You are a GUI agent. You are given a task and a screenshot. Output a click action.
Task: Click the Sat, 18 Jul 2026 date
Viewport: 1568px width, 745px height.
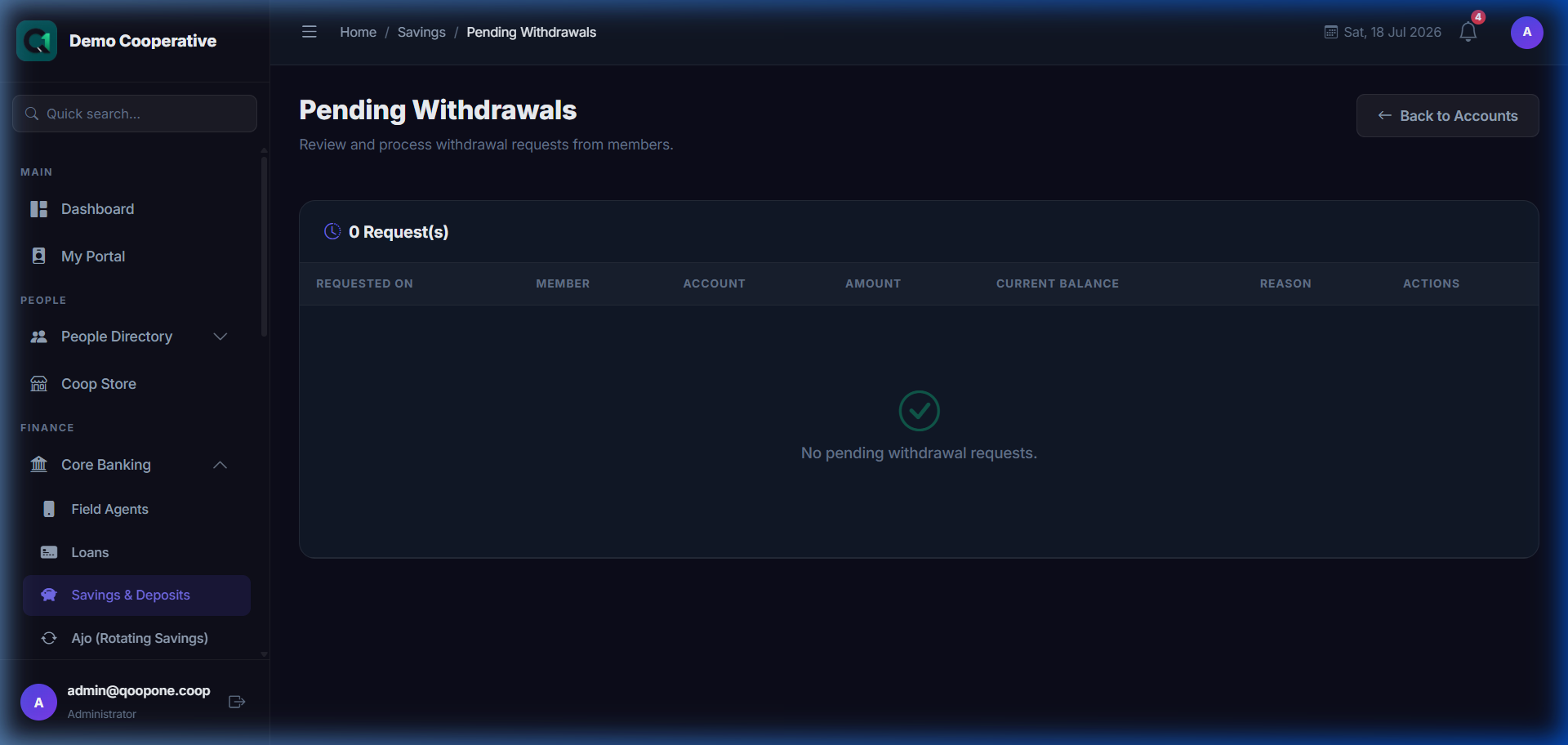(x=1392, y=32)
